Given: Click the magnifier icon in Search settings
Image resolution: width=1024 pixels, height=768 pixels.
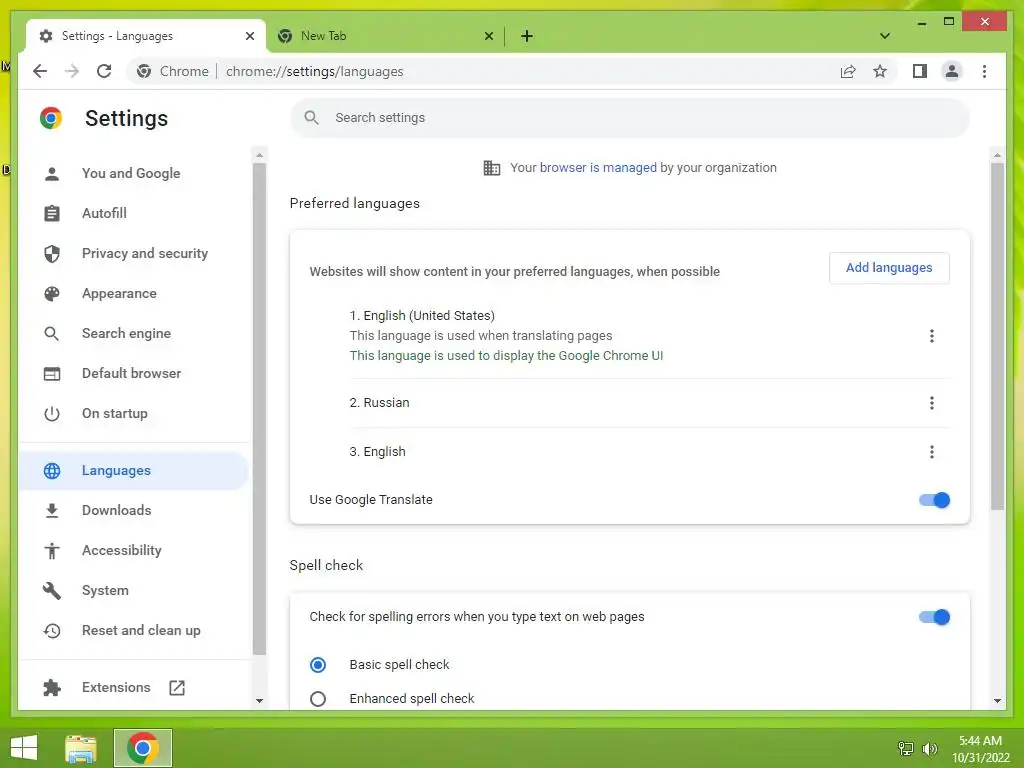Looking at the screenshot, I should coord(312,118).
